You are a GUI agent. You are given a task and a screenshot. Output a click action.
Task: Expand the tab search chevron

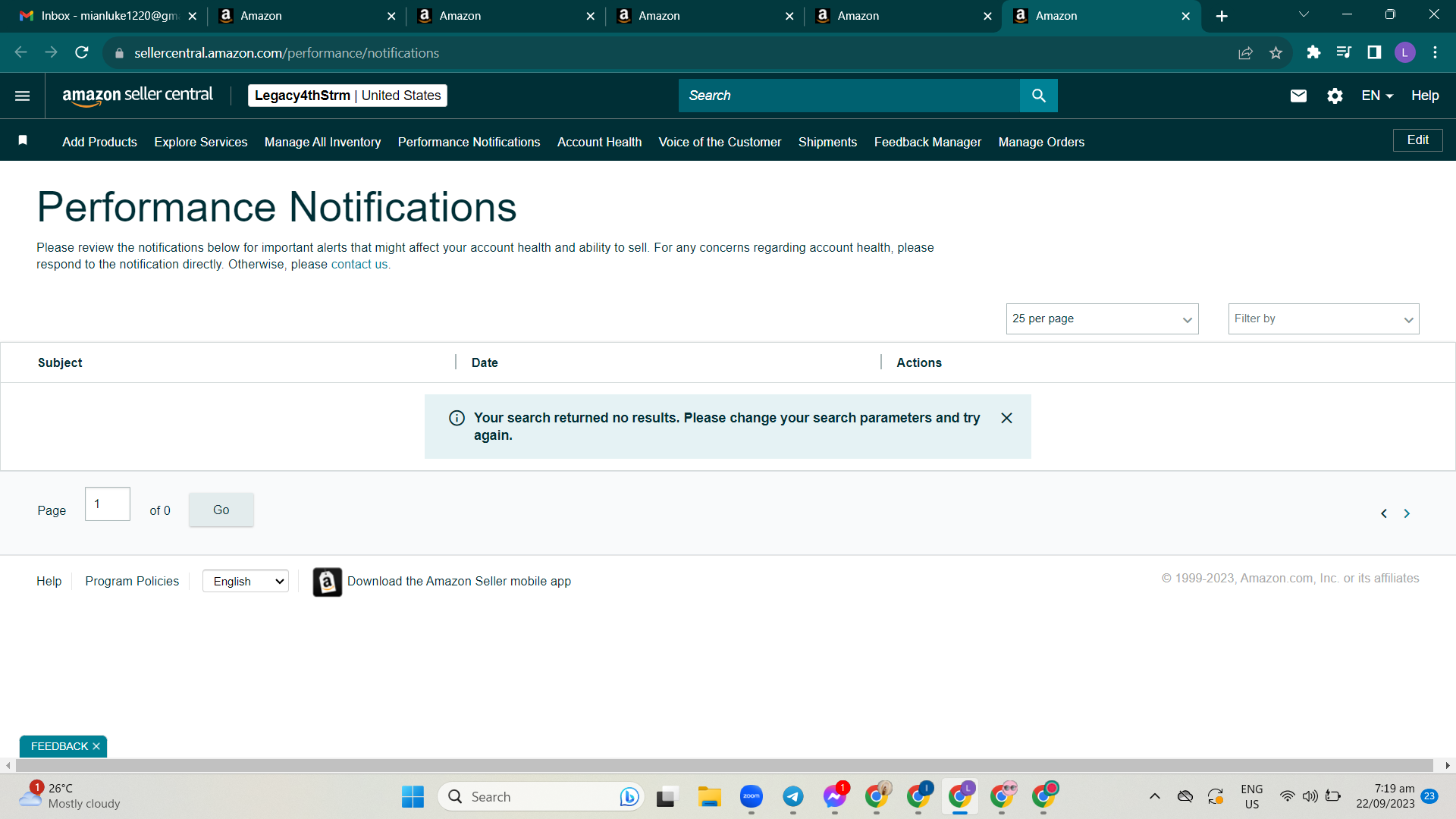click(1304, 14)
